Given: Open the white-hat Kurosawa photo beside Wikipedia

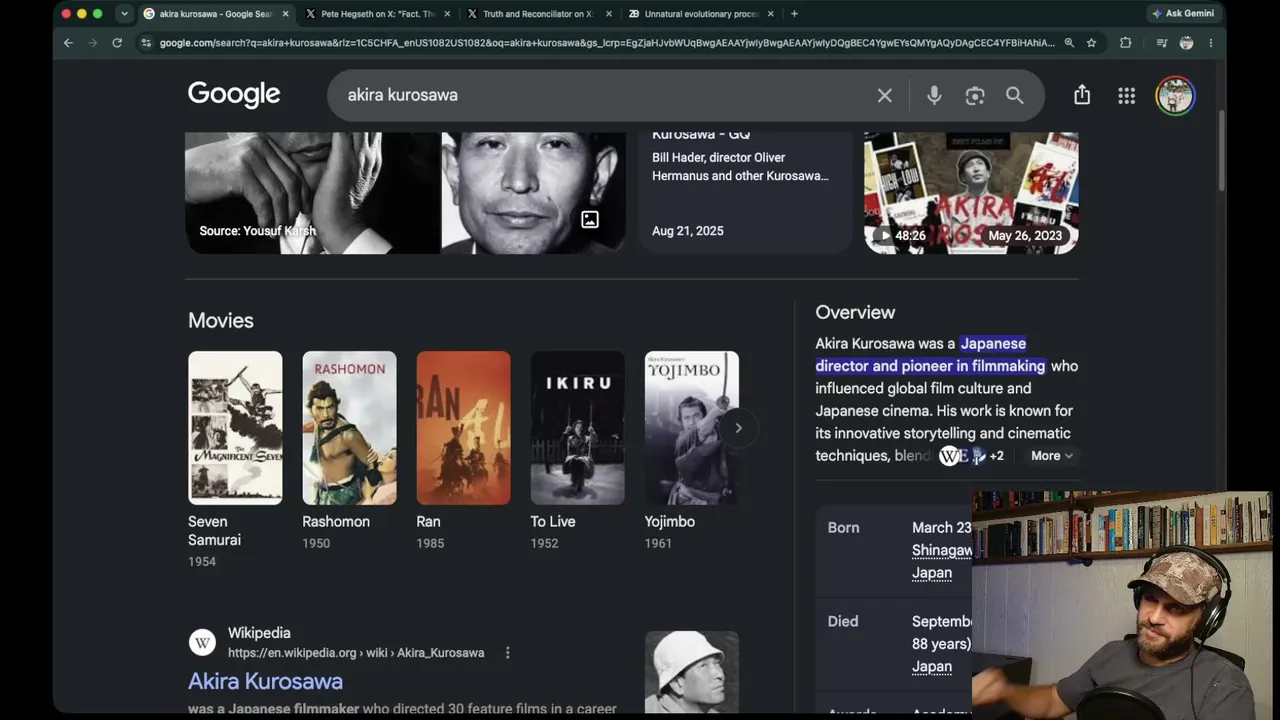Looking at the screenshot, I should [691, 672].
